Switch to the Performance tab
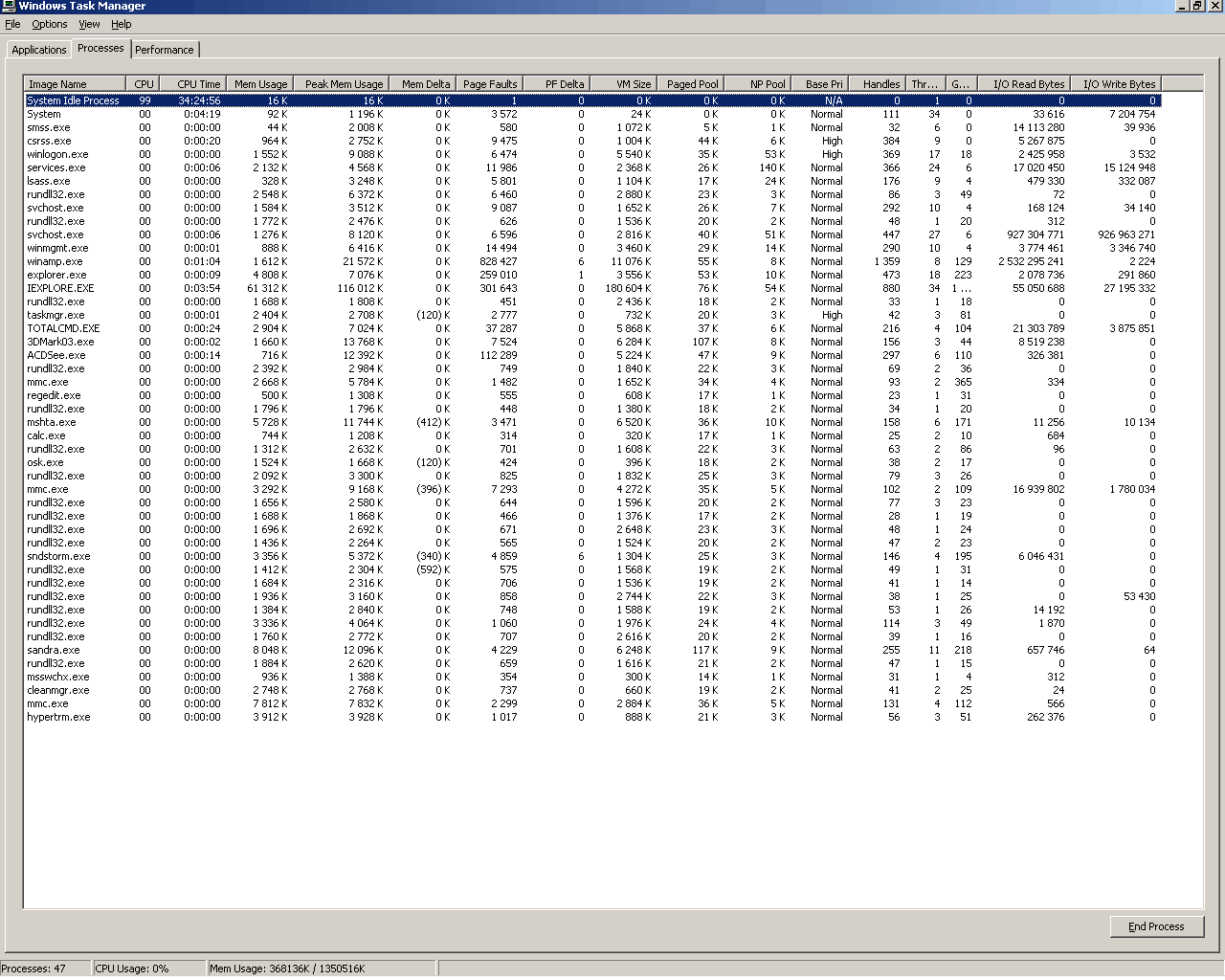The image size is (1225, 980). (164, 50)
